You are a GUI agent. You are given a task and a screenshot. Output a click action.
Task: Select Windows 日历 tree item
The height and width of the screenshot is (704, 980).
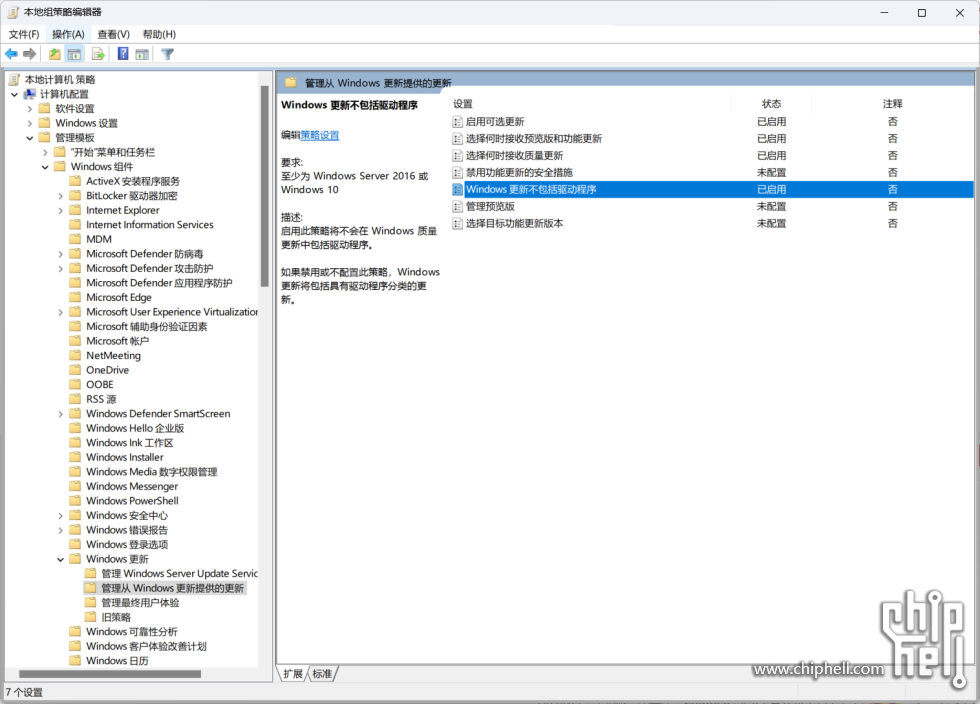(x=118, y=661)
